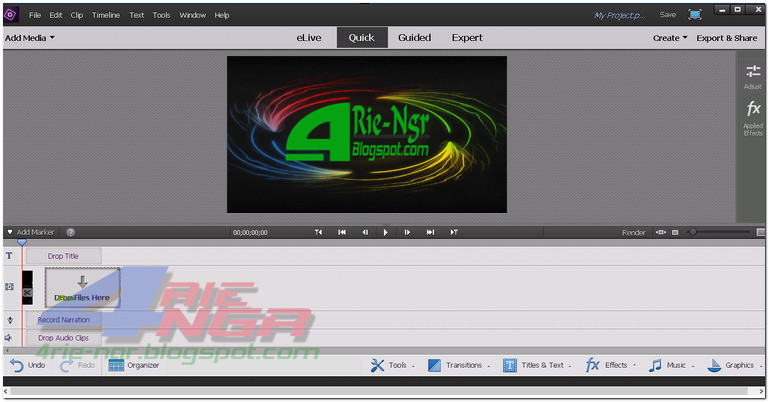Click the zoom in icon at slider end
Viewport: 769px width, 402px height.
(x=761, y=232)
